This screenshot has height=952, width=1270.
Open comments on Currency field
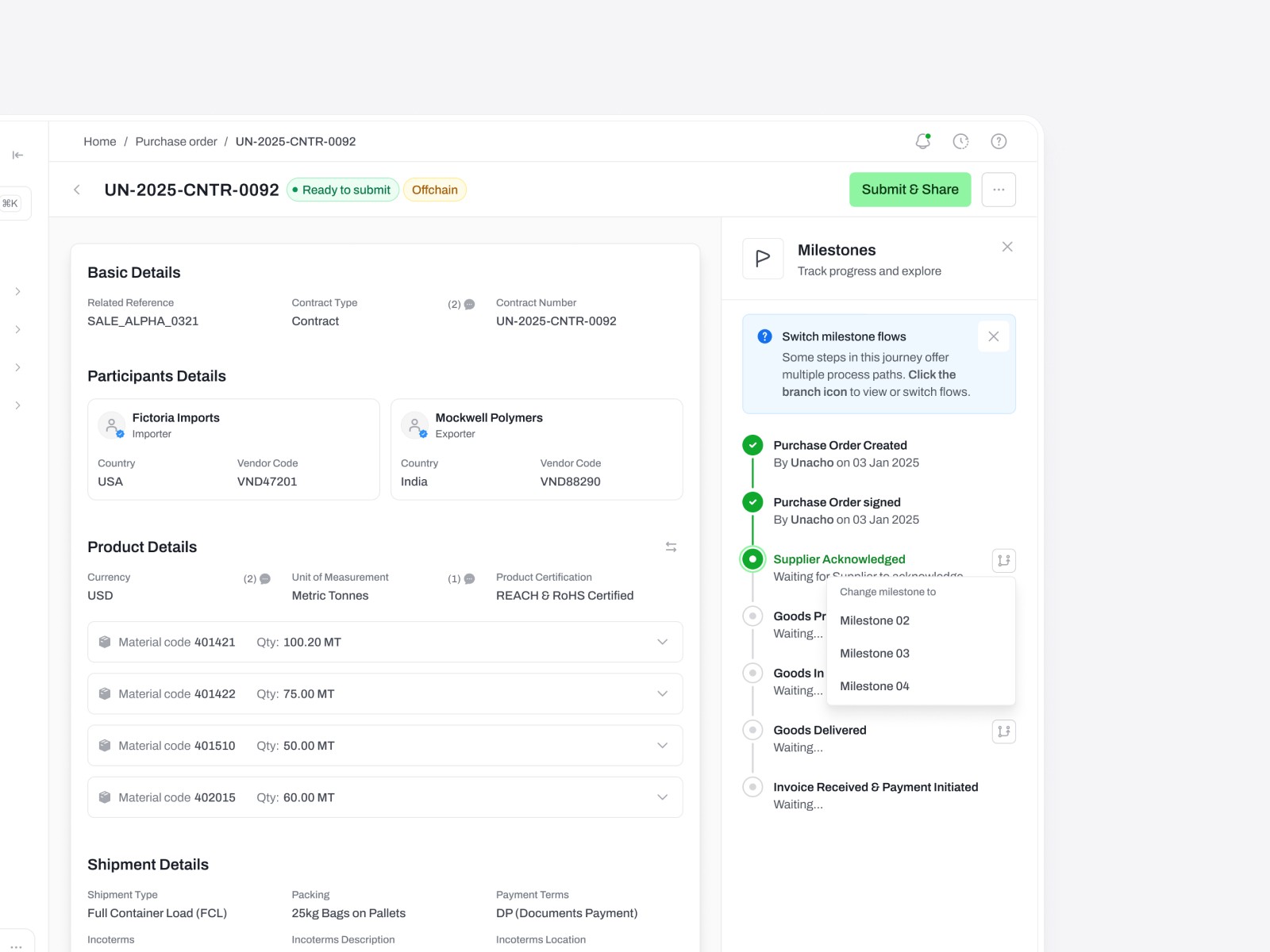[x=257, y=578]
